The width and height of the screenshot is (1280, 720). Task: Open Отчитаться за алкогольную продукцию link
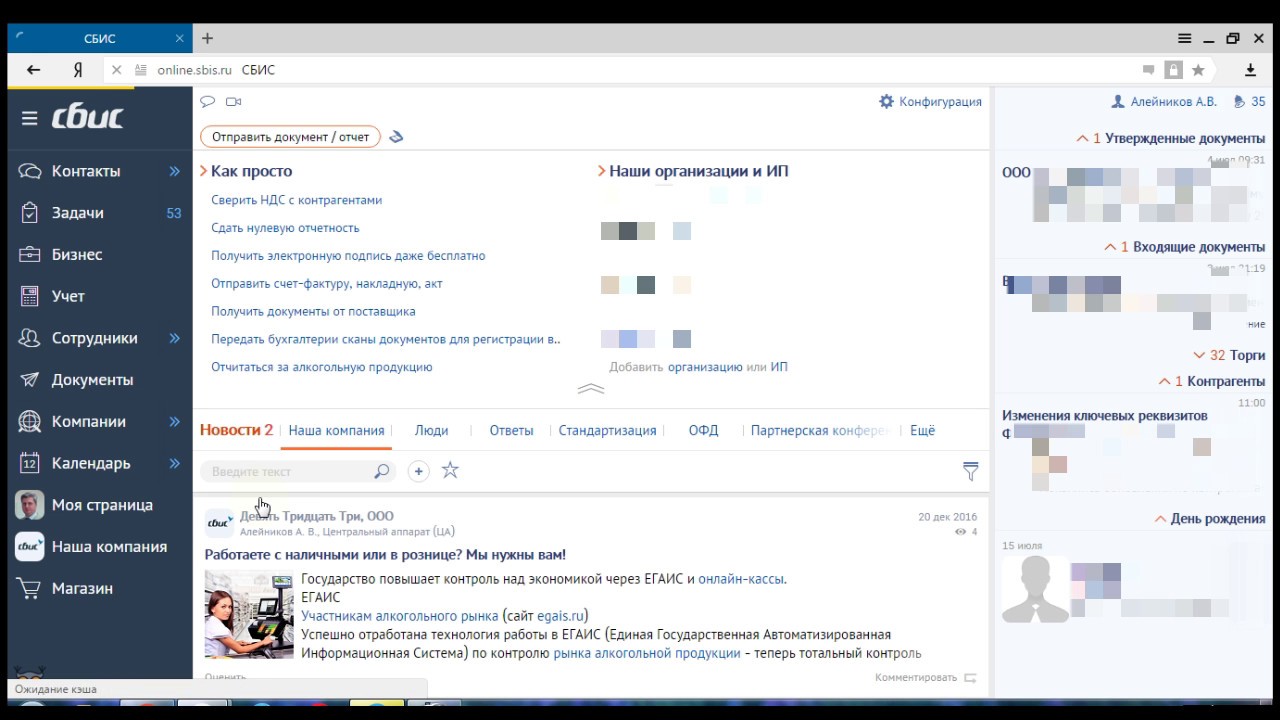[x=321, y=367]
